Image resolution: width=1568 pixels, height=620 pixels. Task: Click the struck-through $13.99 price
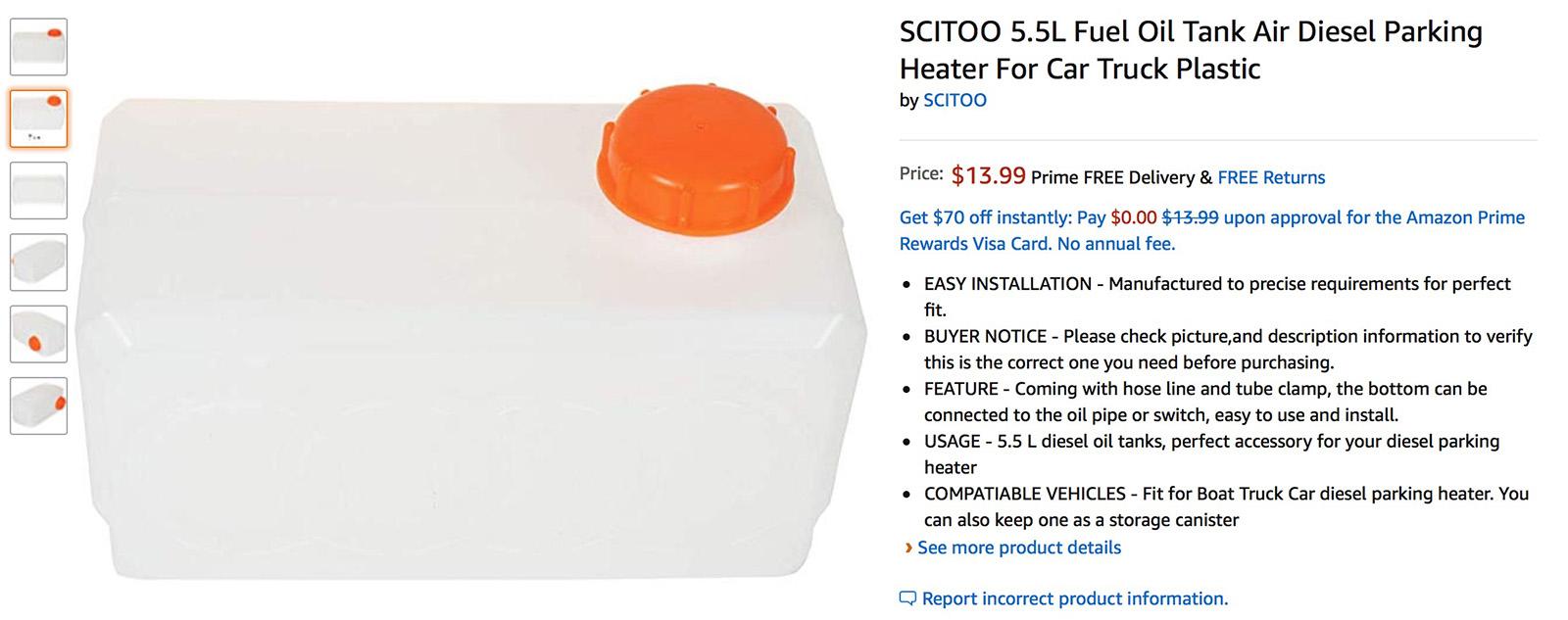coord(1190,217)
